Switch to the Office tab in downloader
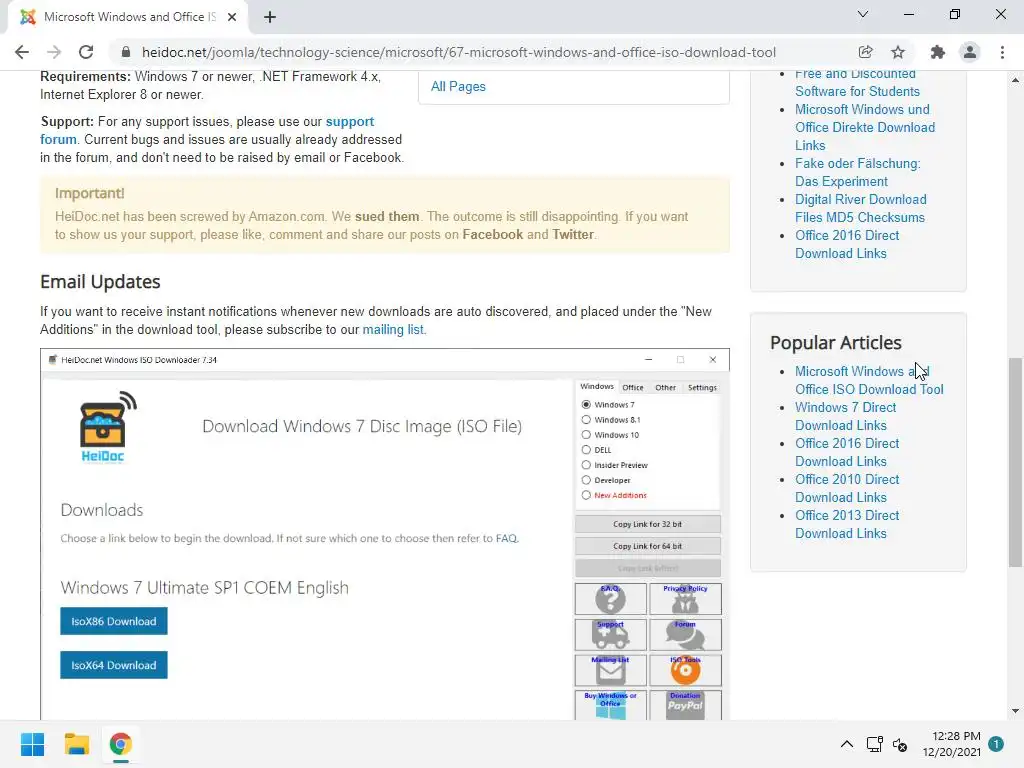 (633, 387)
